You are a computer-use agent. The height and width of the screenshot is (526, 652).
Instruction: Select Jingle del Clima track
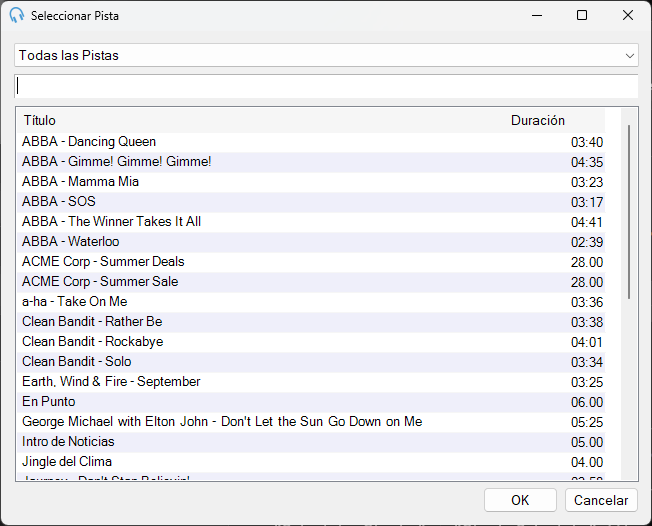tap(312, 462)
